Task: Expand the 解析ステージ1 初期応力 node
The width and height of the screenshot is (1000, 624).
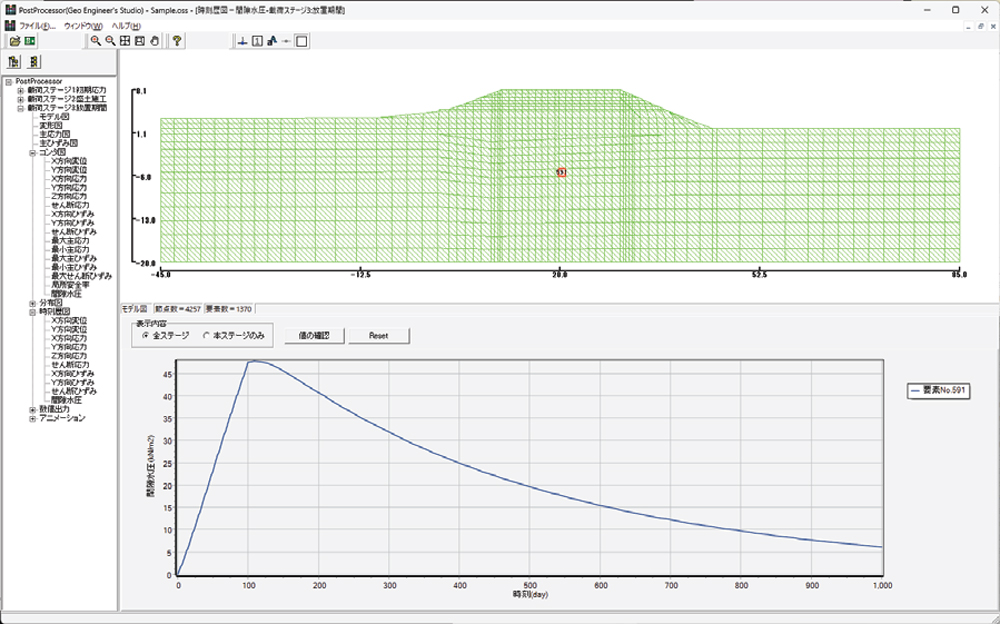Action: point(20,91)
